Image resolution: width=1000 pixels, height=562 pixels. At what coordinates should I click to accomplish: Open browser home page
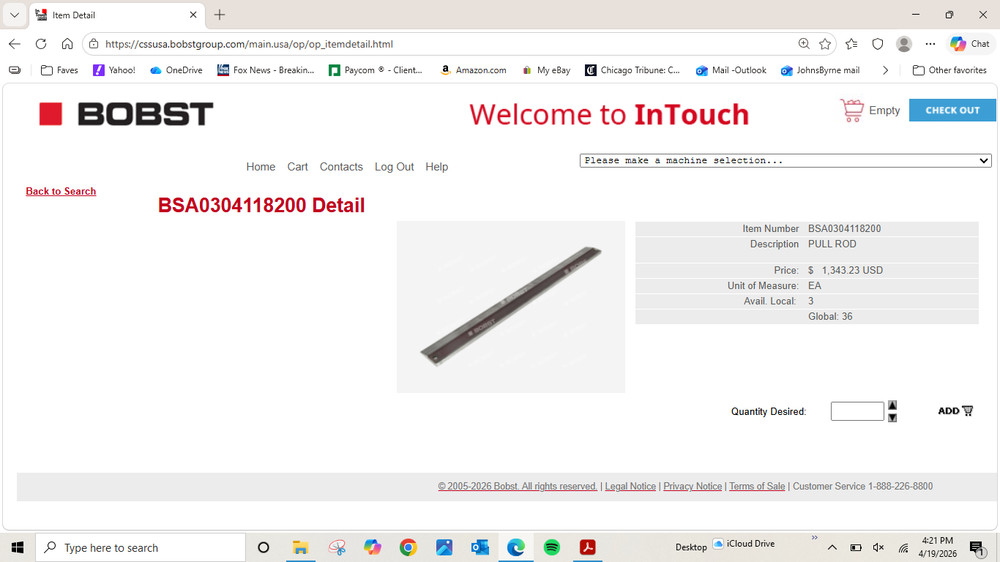[67, 44]
